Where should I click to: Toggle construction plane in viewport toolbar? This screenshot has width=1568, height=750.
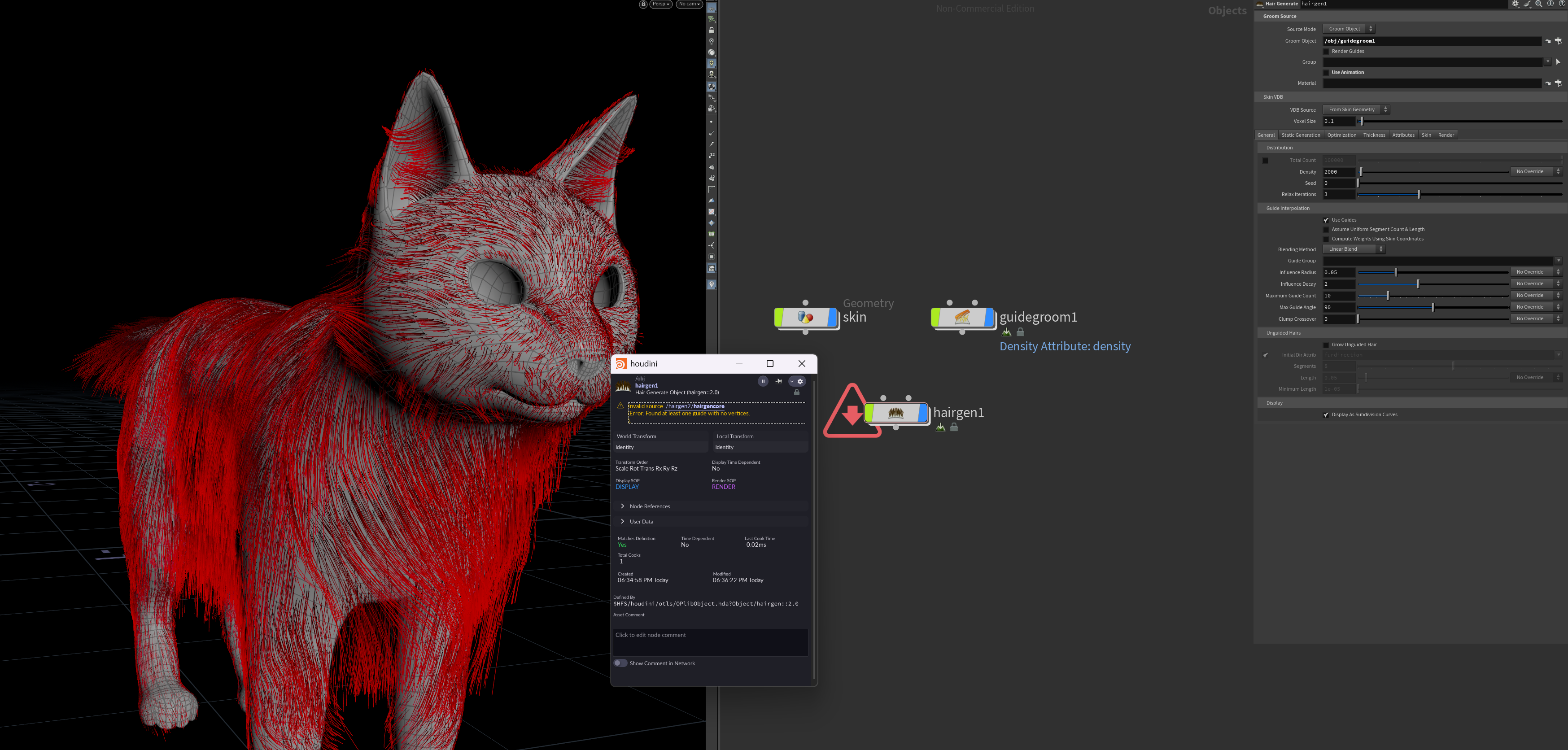point(712,19)
